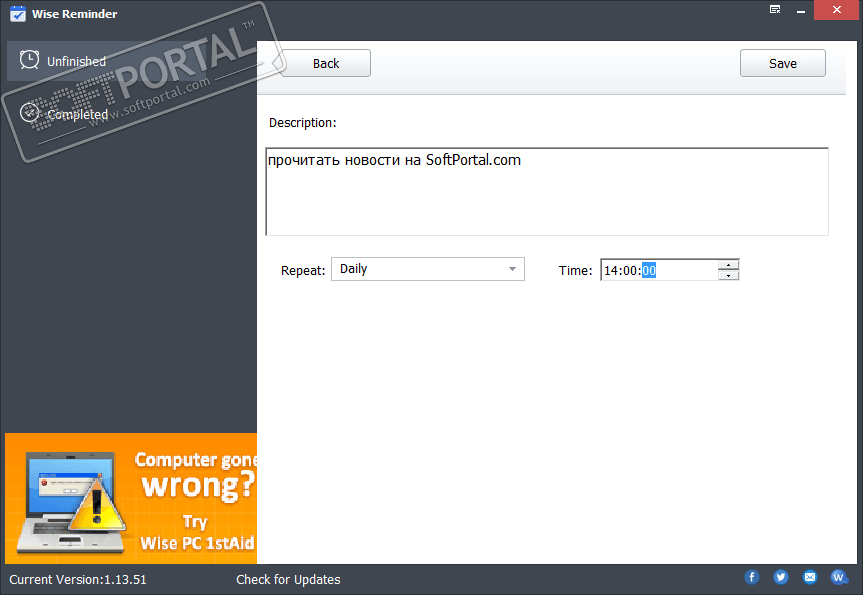Save the reminder
This screenshot has width=863, height=595.
click(782, 63)
